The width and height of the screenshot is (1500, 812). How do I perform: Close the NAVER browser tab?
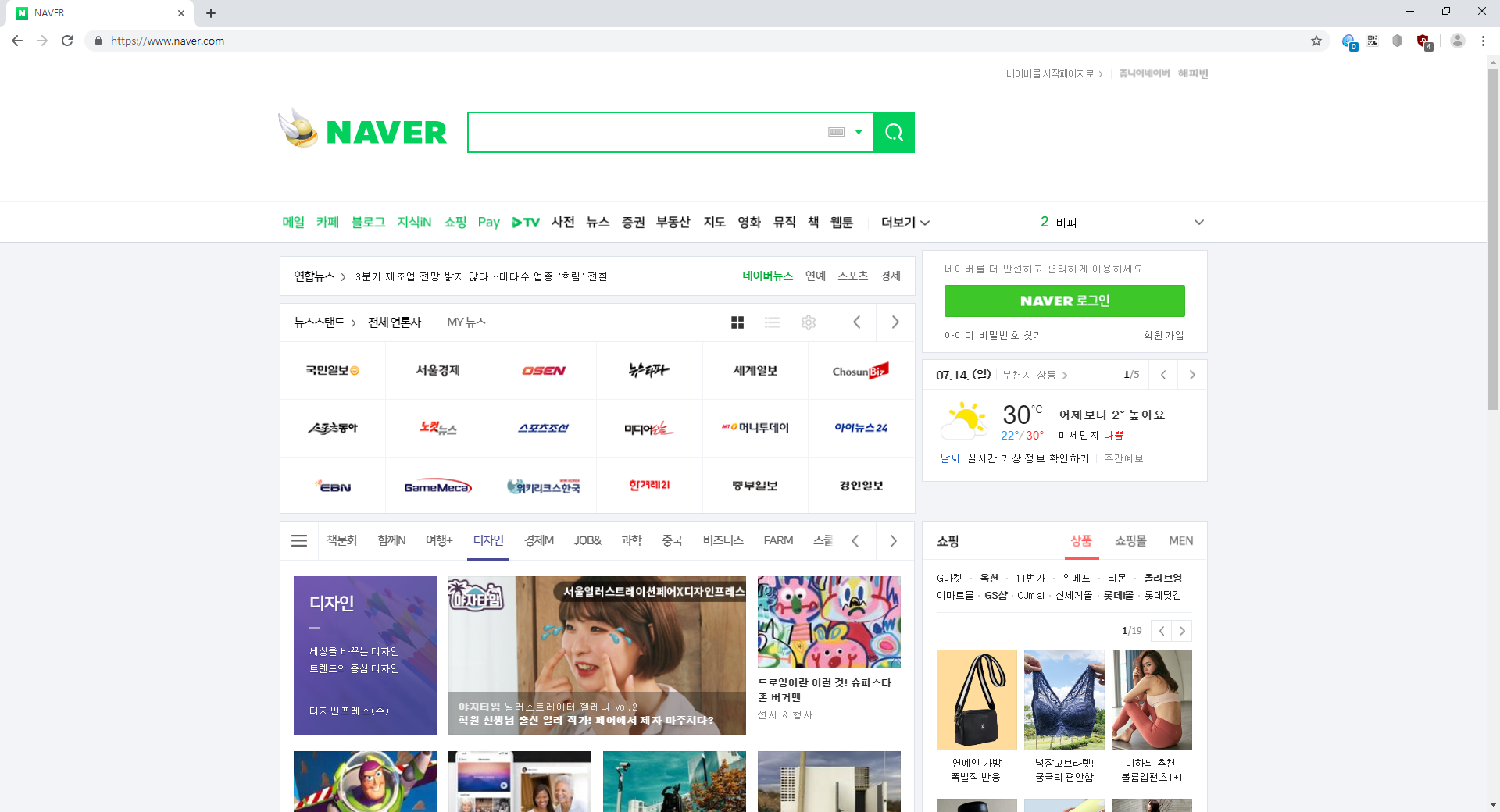pyautogui.click(x=181, y=13)
